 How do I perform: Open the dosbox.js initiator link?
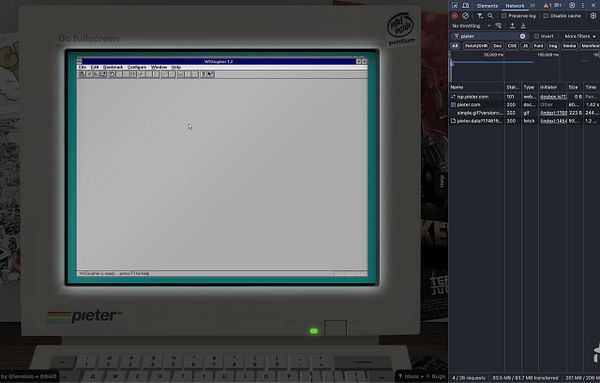click(x=553, y=97)
